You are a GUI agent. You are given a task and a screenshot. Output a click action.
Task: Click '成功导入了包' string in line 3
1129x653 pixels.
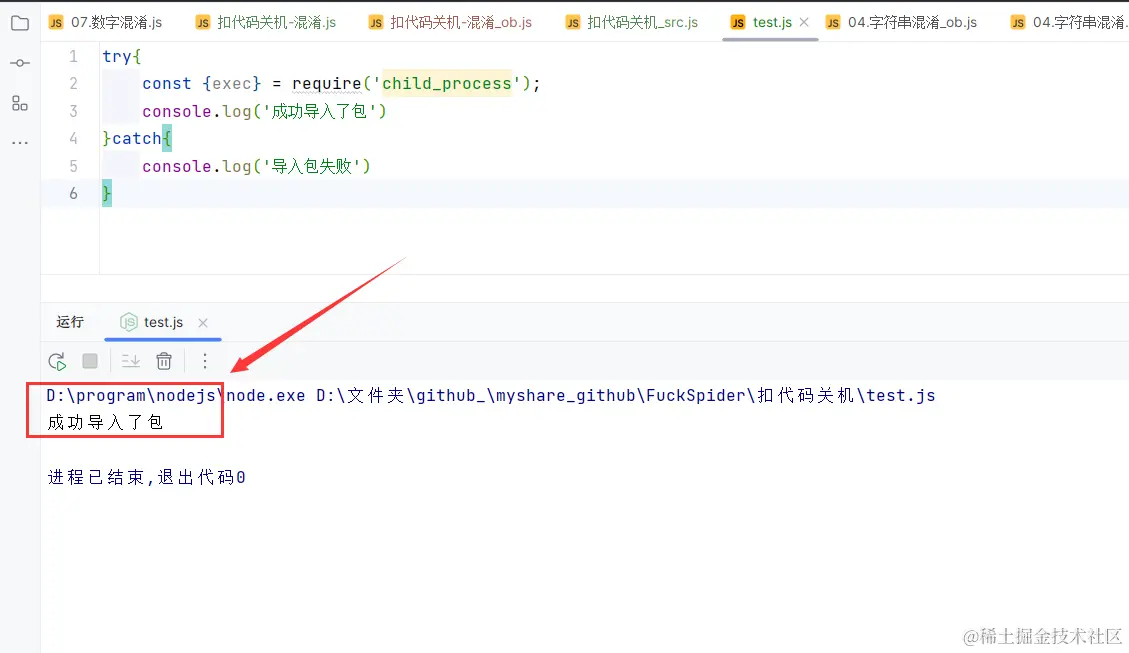point(320,111)
